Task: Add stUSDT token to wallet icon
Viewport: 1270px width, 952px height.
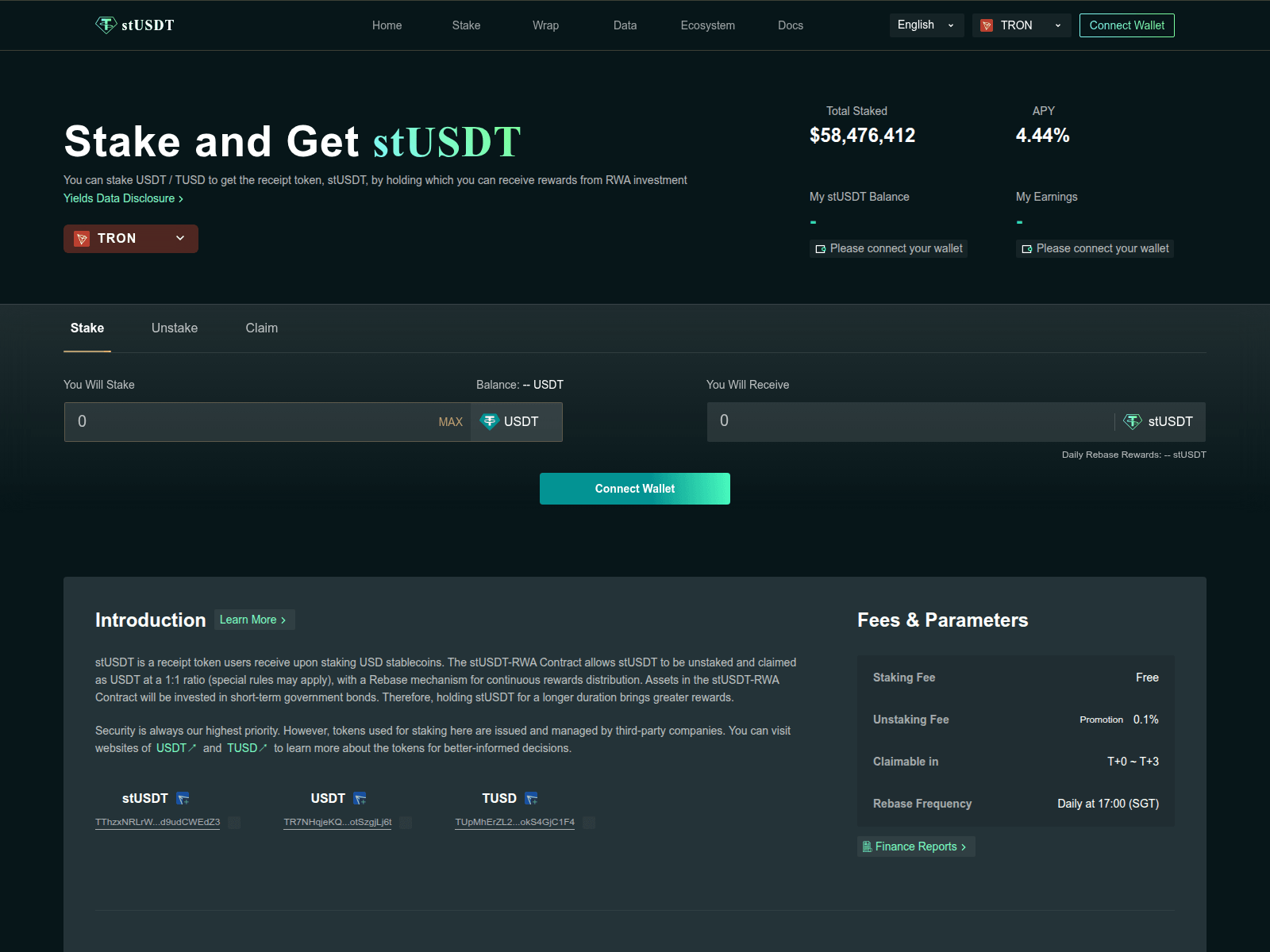Action: pos(183,798)
